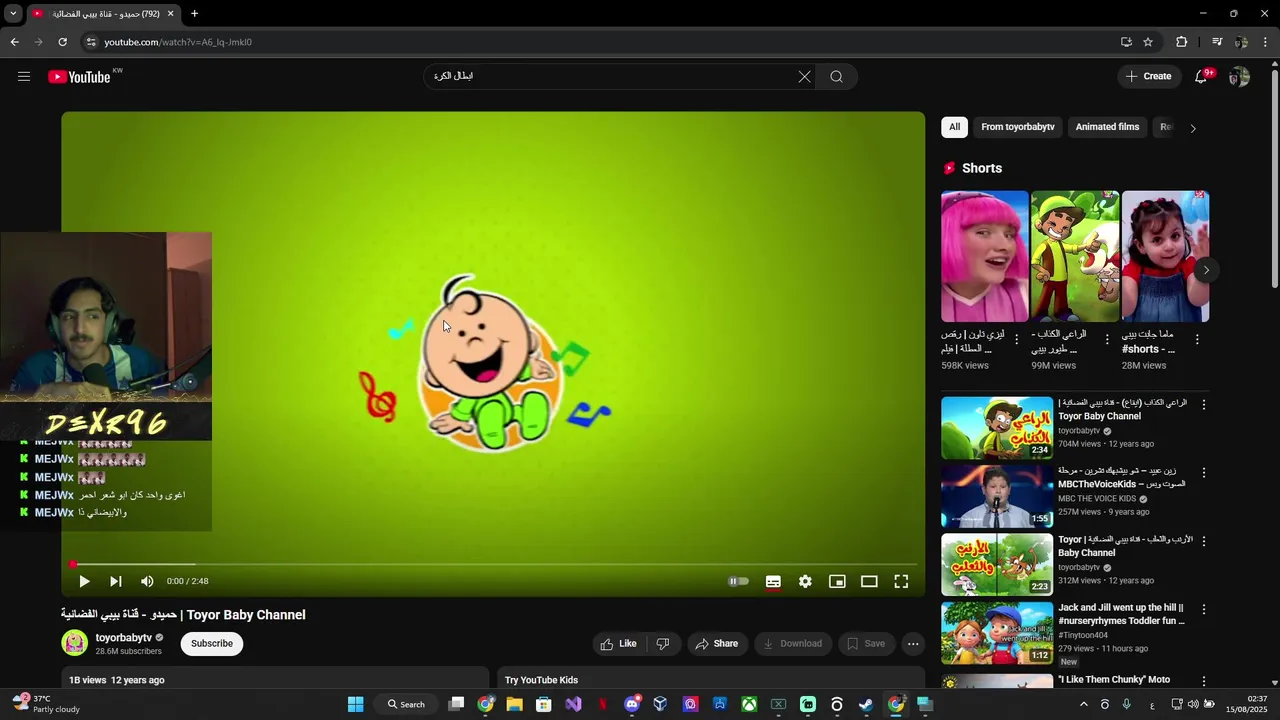Screen dimensions: 1280x720
Task: Open the Chrome extensions puzzle icon
Action: [1181, 42]
